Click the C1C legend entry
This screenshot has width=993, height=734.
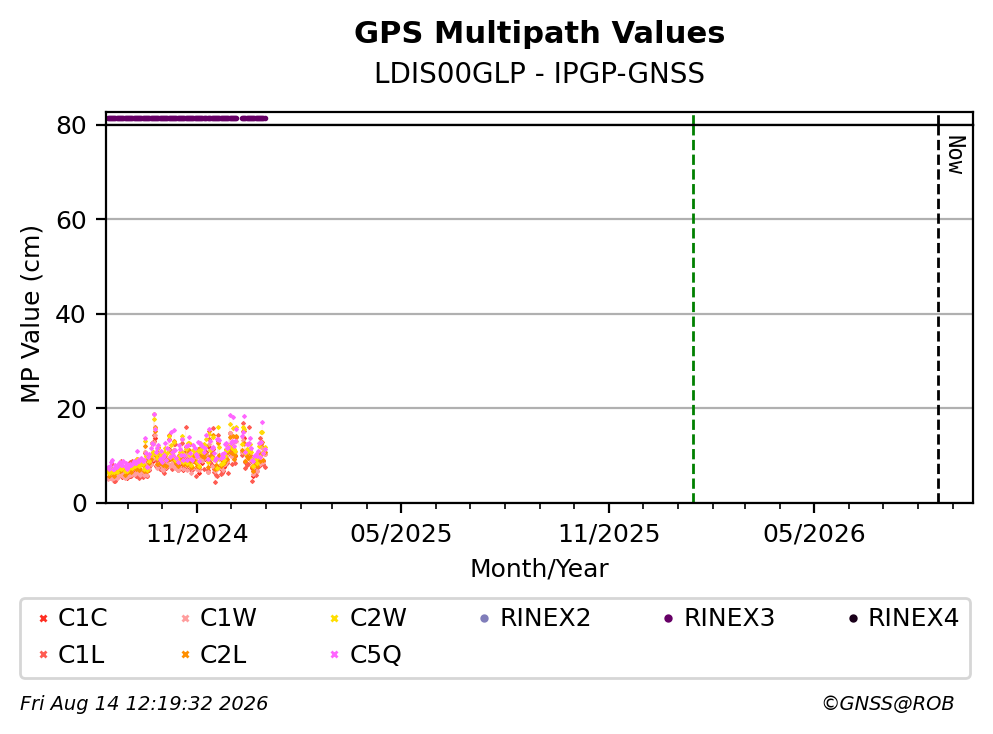click(73, 617)
